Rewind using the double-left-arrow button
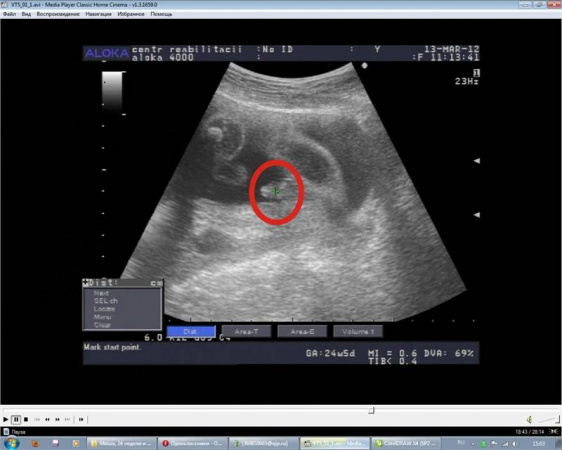 pos(47,419)
